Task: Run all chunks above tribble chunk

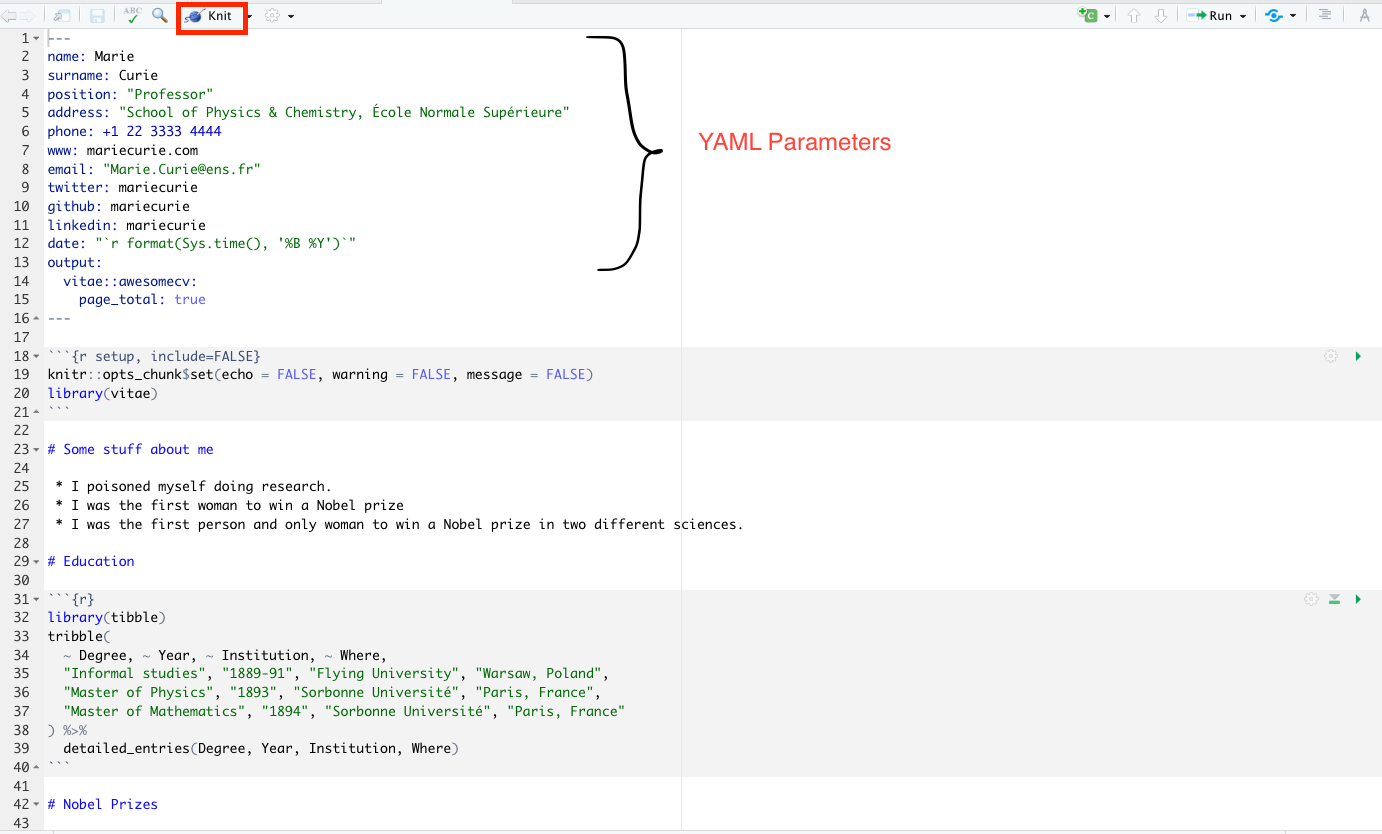Action: pyautogui.click(x=1334, y=599)
